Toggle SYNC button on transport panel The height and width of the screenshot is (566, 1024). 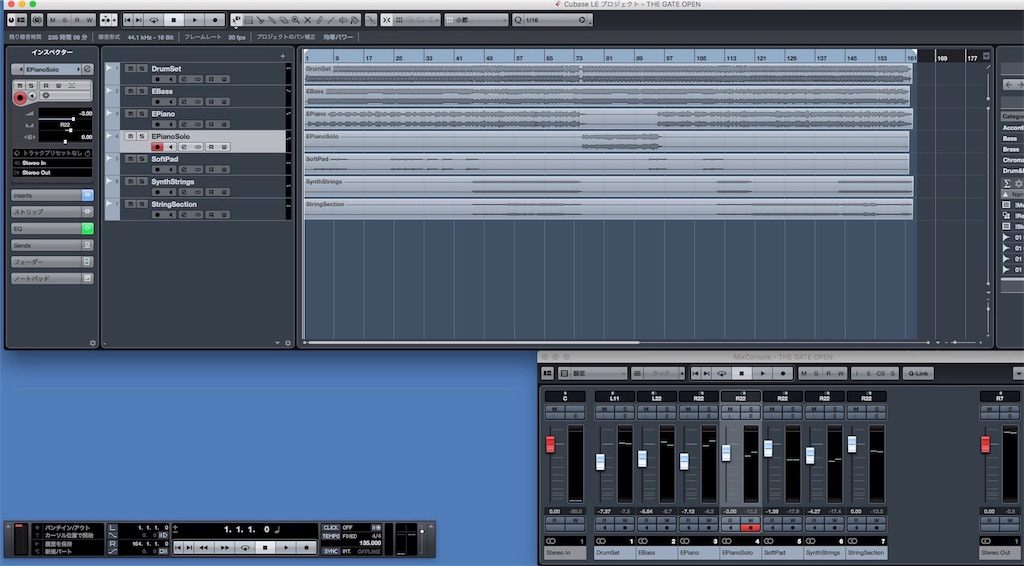[331, 551]
